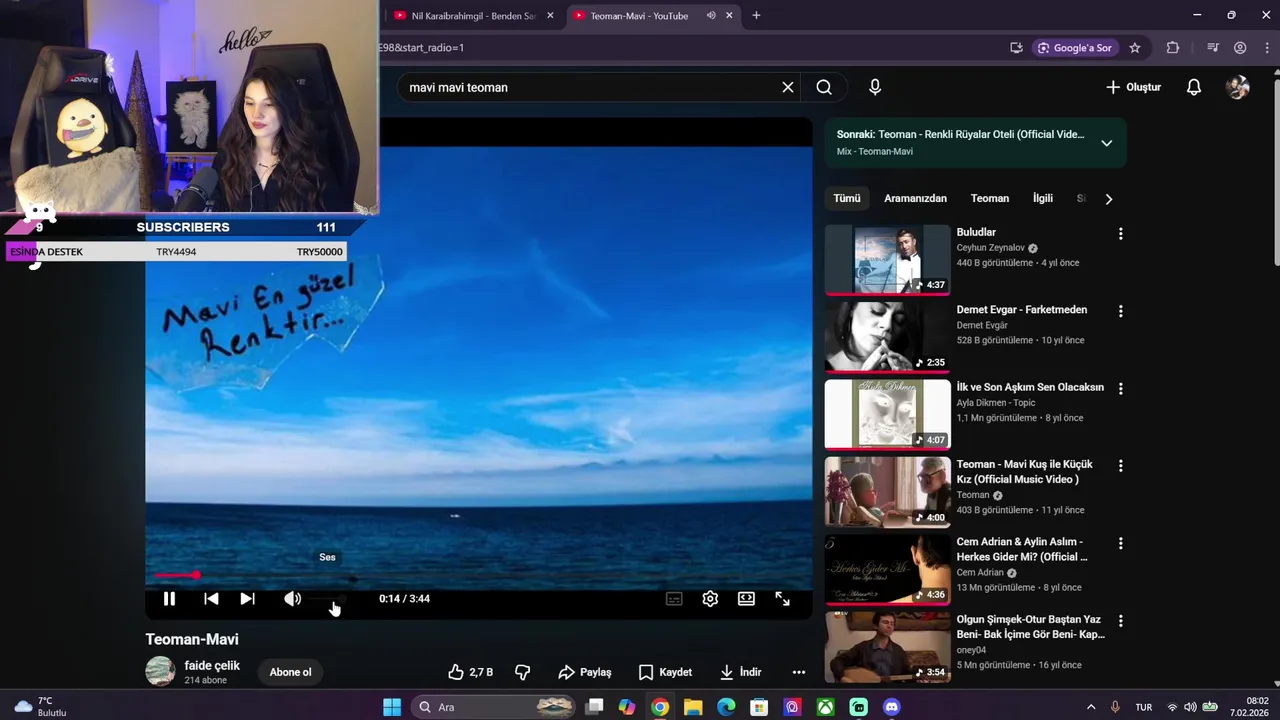This screenshot has height=720, width=1280.
Task: Open more actions menu under the video
Action: tap(798, 672)
